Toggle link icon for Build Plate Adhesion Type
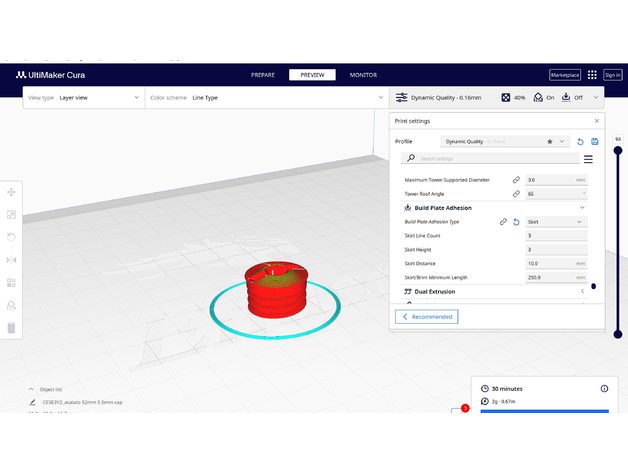 pyautogui.click(x=503, y=222)
